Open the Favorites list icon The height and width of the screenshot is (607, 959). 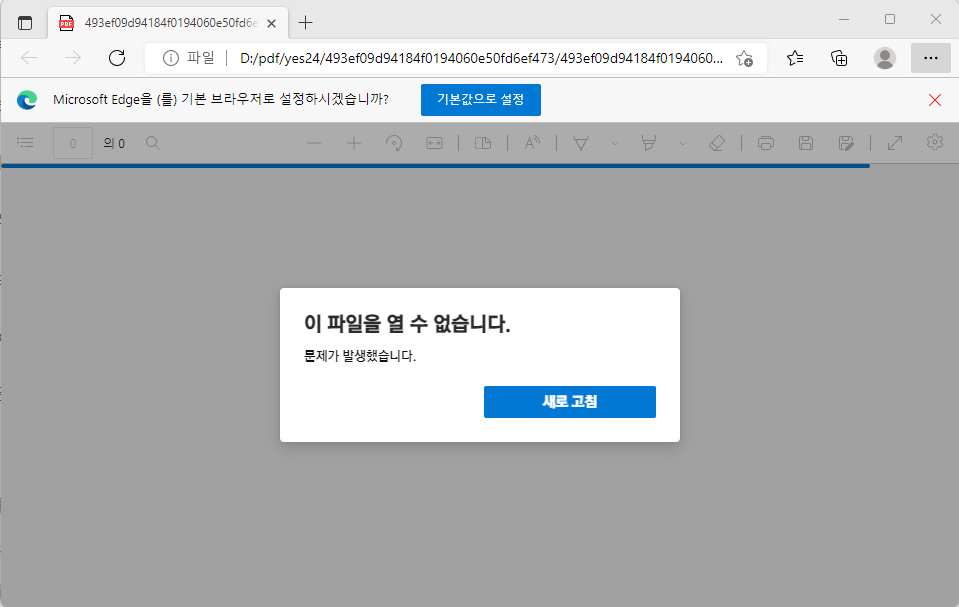tap(795, 58)
